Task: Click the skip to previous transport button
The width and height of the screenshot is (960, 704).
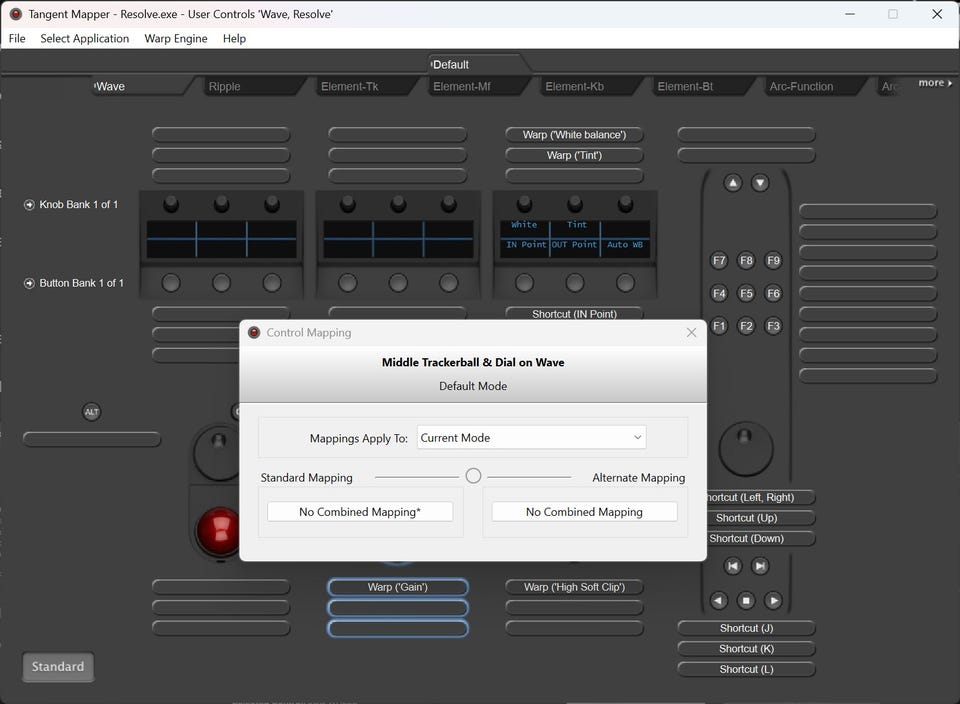Action: click(x=733, y=566)
